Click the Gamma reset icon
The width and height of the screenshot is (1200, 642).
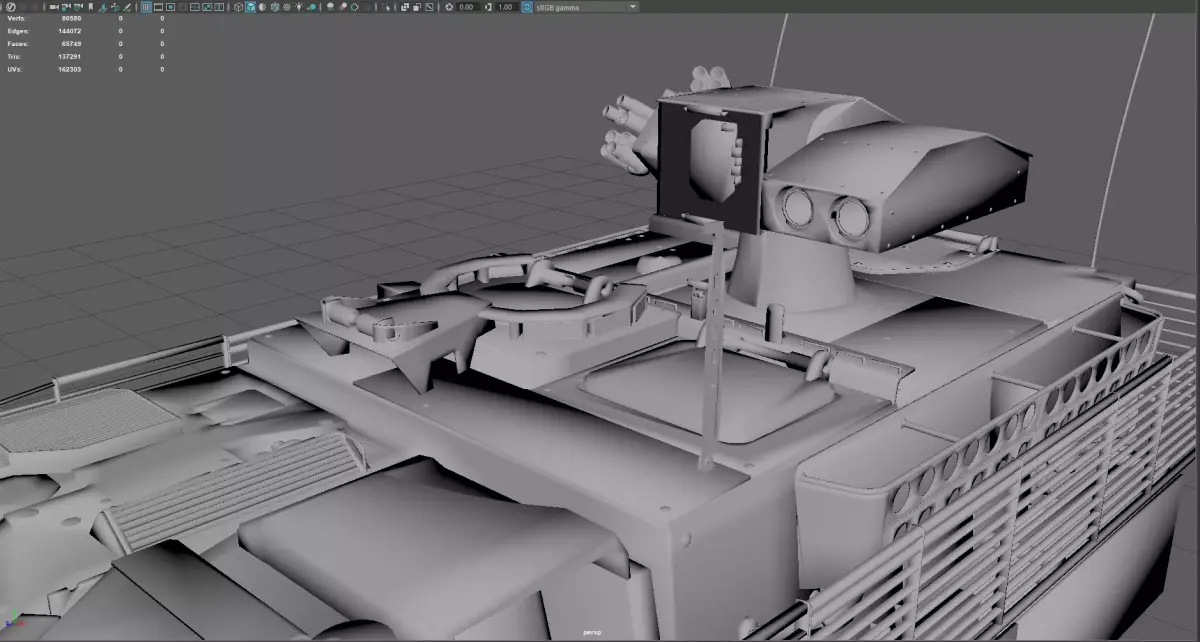pos(488,6)
